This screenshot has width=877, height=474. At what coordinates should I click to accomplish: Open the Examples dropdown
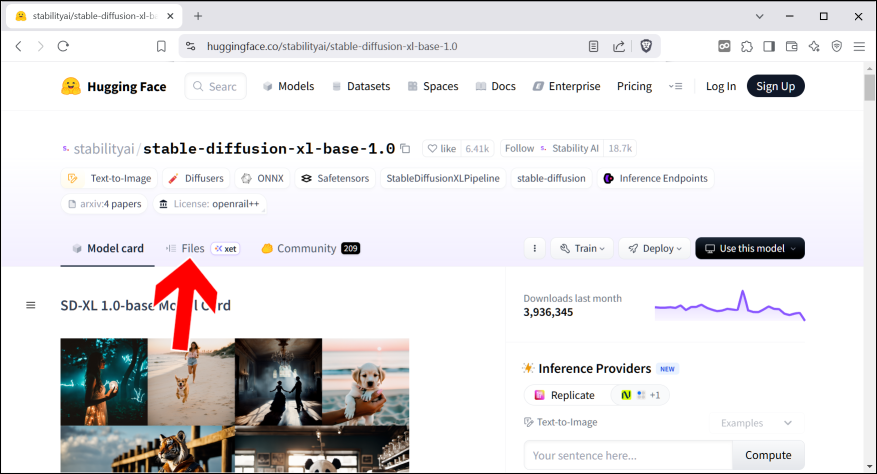click(756, 423)
